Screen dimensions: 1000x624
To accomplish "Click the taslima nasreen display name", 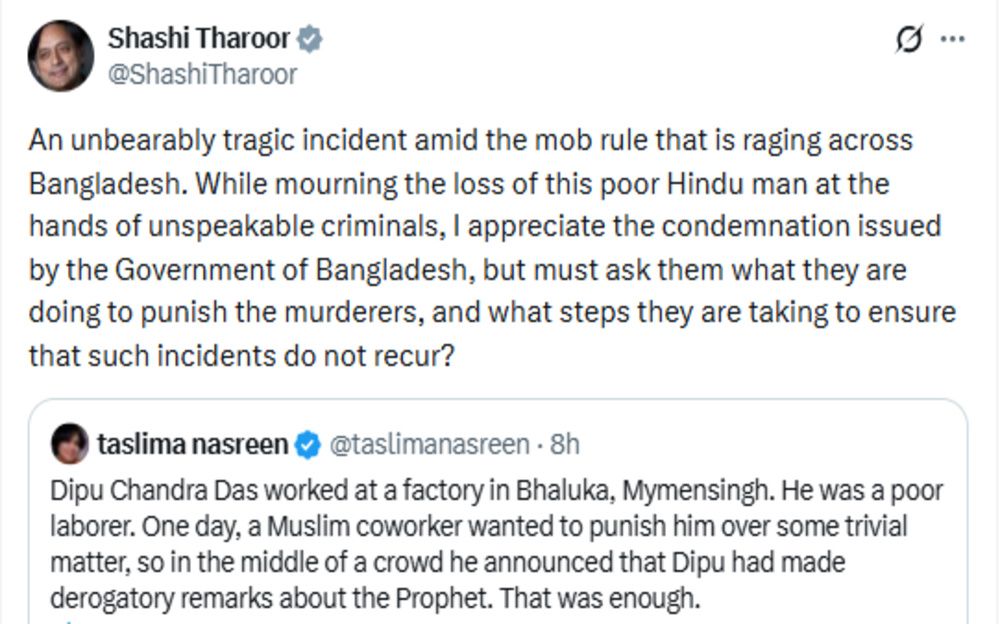I will click(x=192, y=444).
